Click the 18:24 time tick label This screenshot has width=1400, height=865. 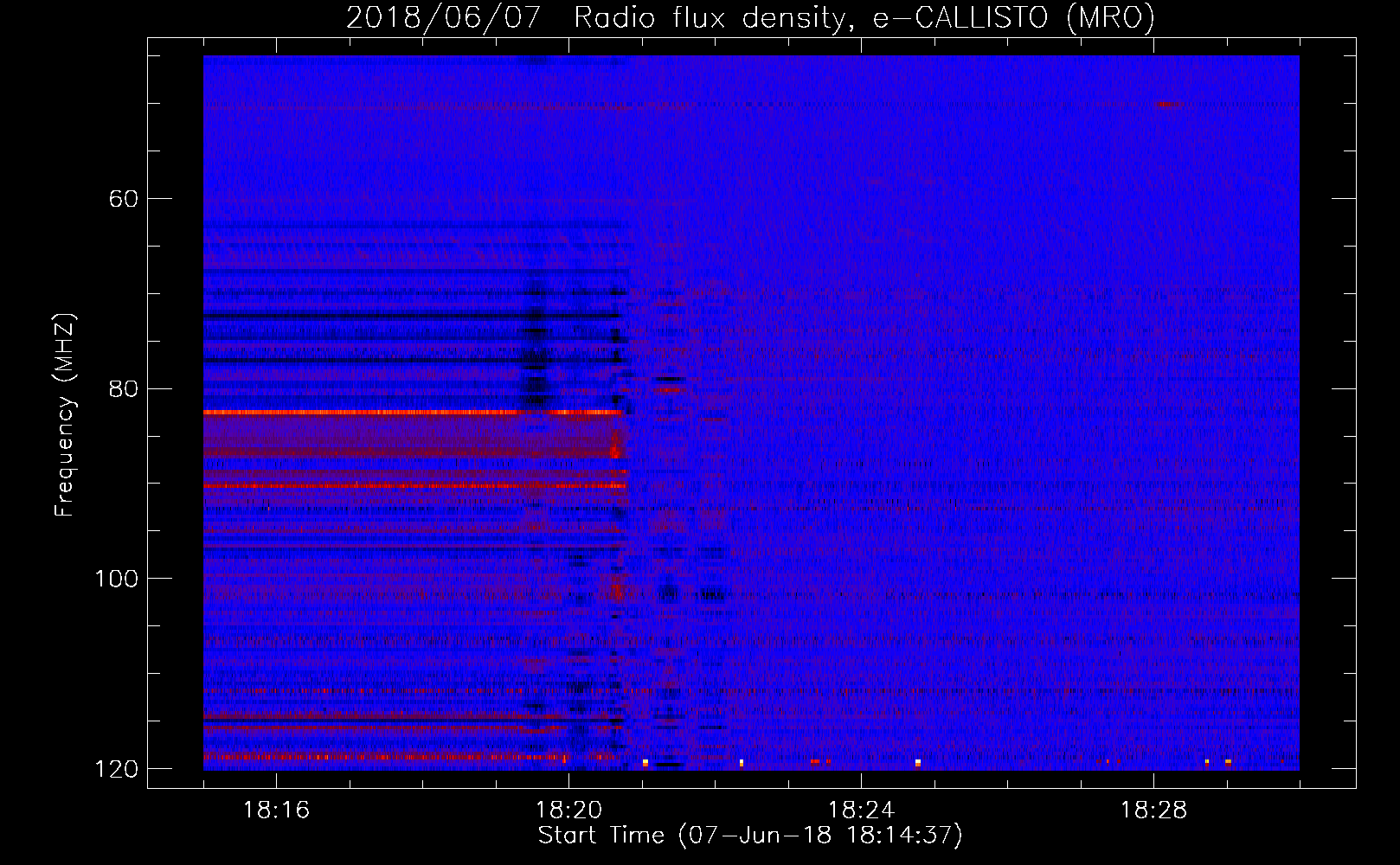861,810
